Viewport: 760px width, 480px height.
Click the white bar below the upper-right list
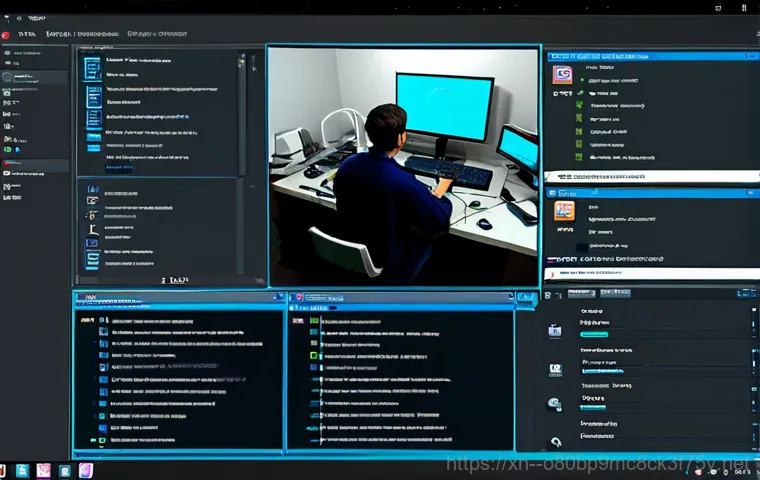[x=650, y=177]
